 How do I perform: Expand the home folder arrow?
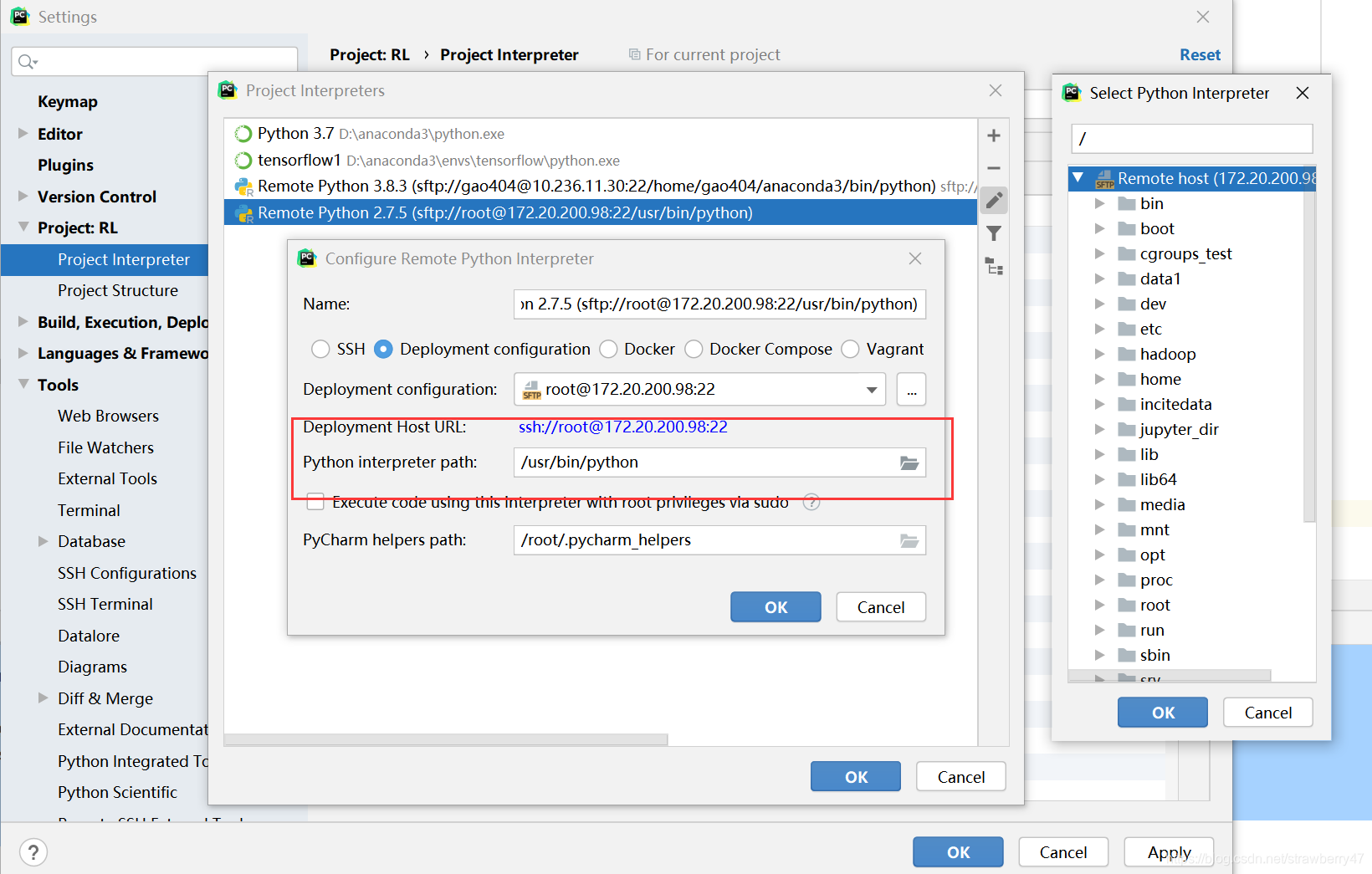click(1099, 379)
